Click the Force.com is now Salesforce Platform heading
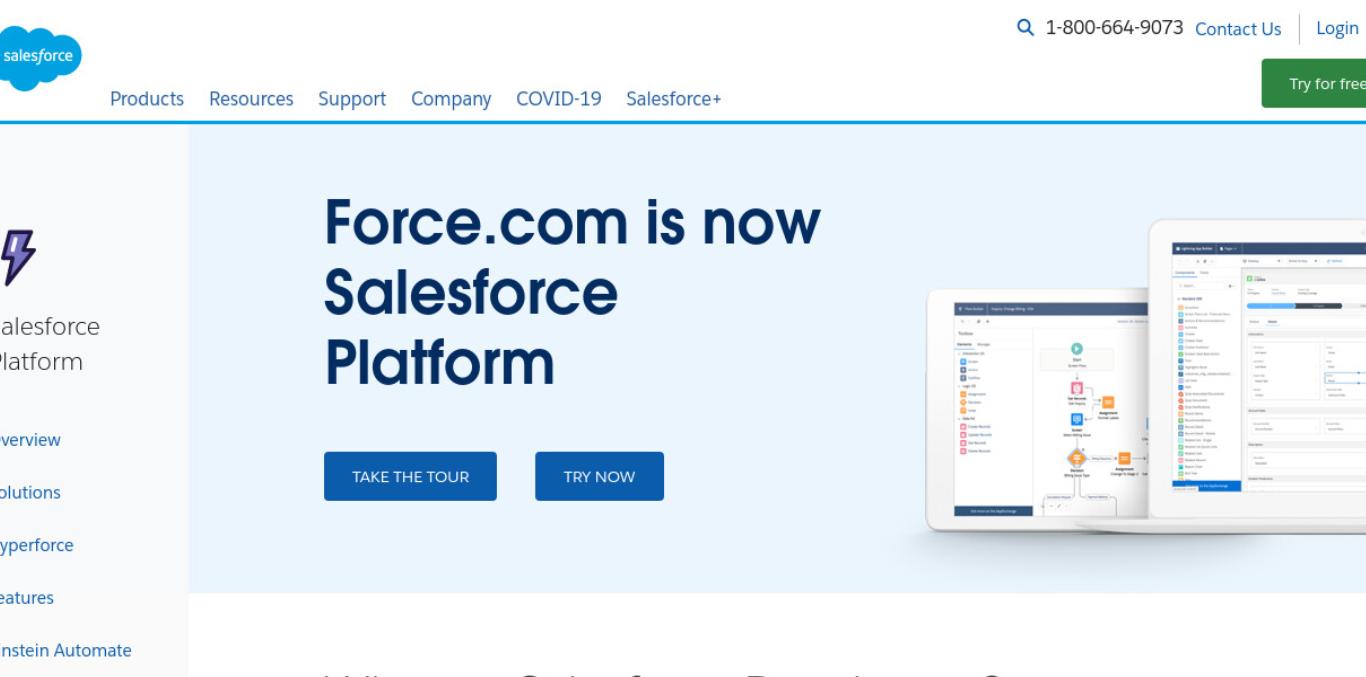The height and width of the screenshot is (677, 1366). pos(572,293)
